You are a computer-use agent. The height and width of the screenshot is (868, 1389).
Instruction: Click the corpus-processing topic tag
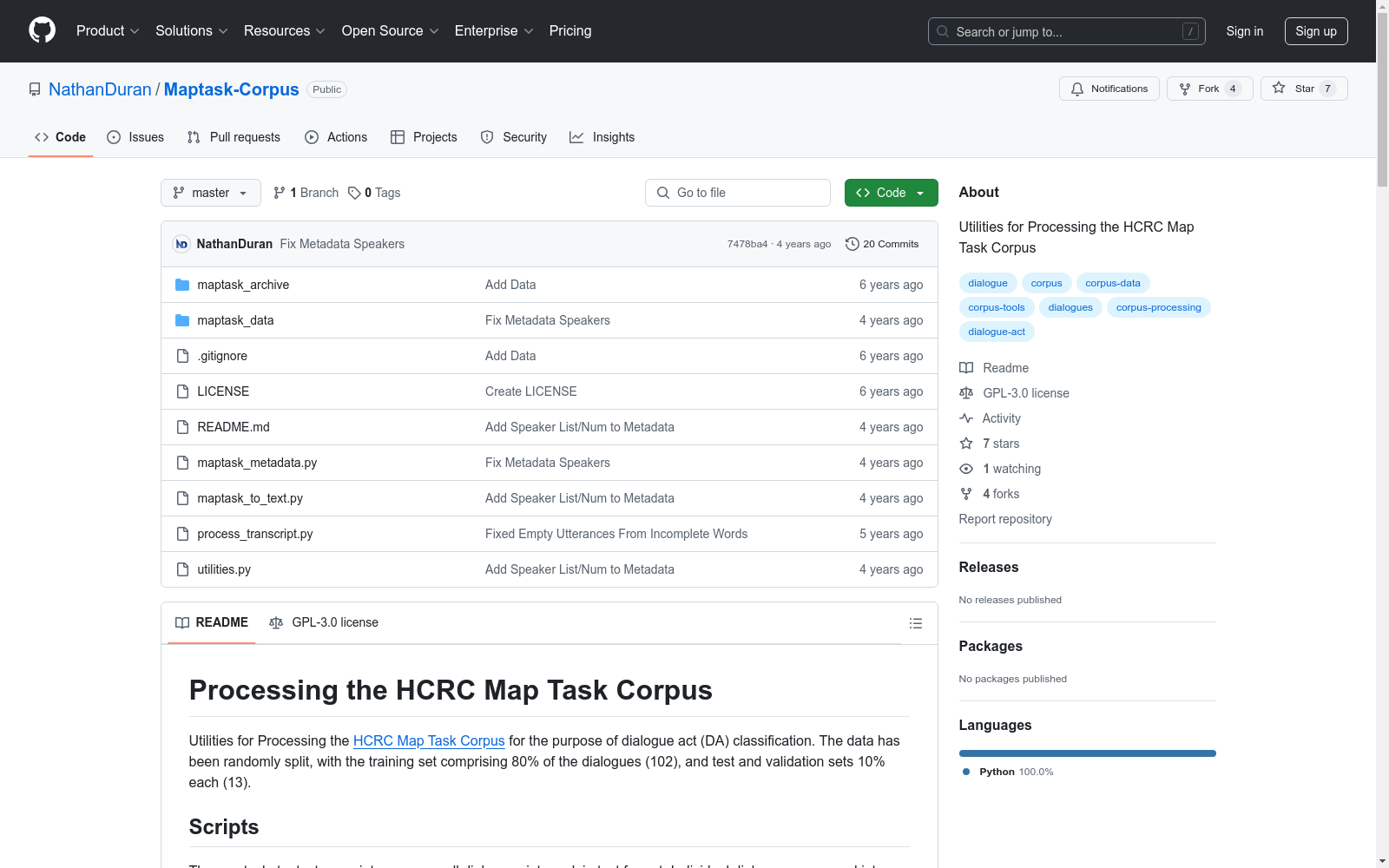click(x=1159, y=307)
